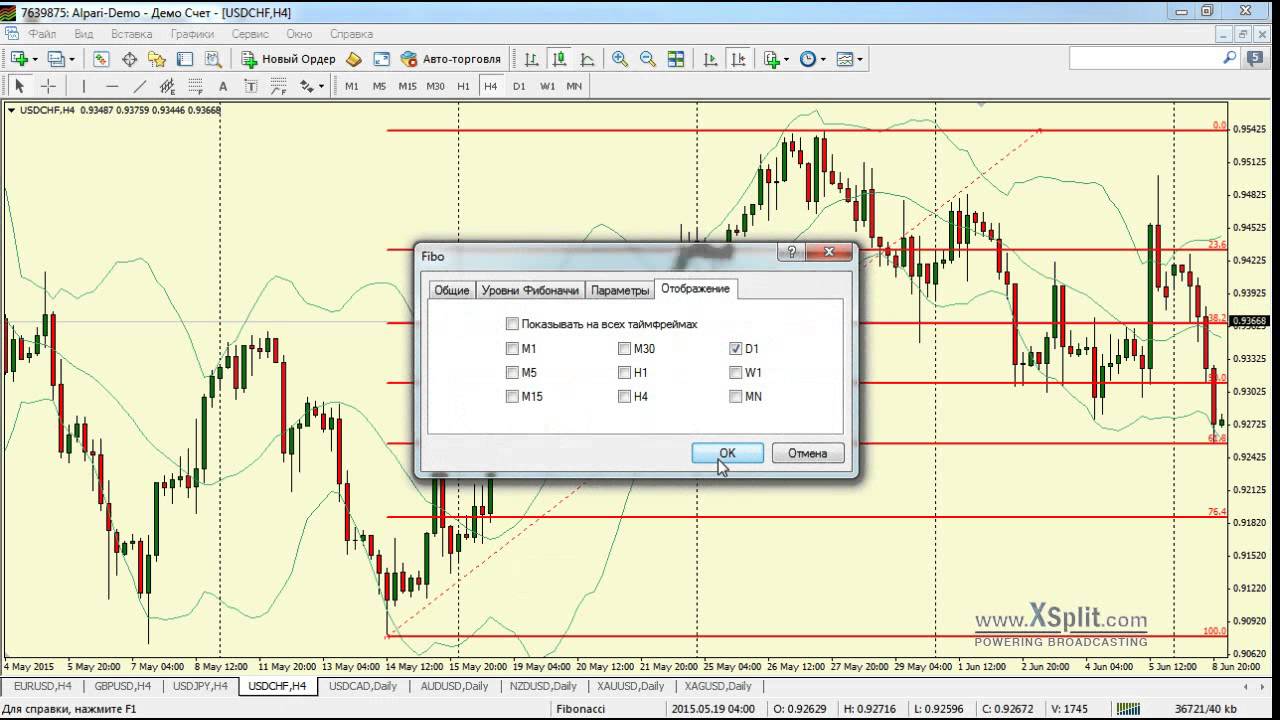Viewport: 1280px width, 720px height.
Task: Switch to Общие tab in Fibo dialog
Action: point(451,290)
